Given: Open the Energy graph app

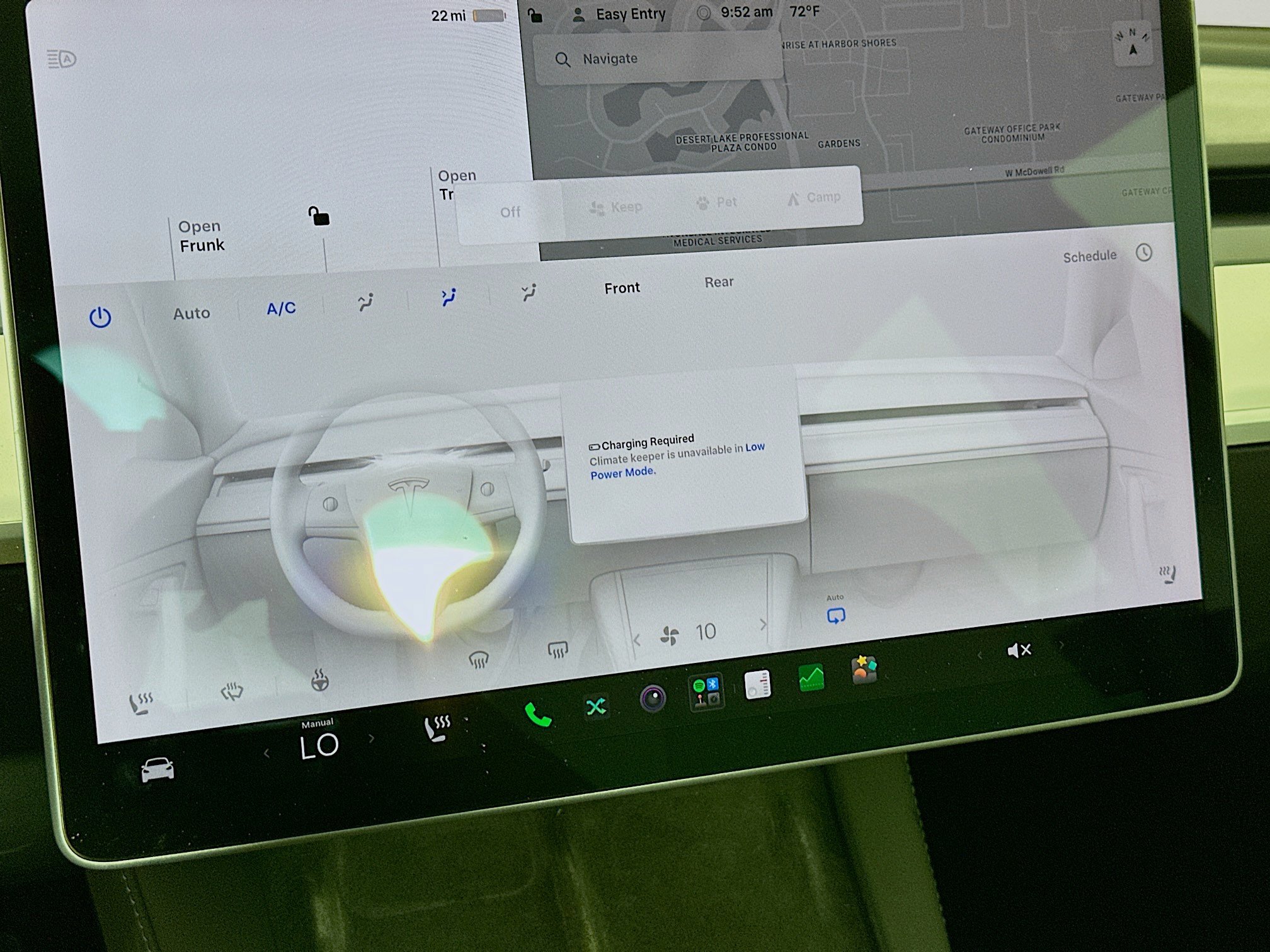Looking at the screenshot, I should click(x=811, y=677).
